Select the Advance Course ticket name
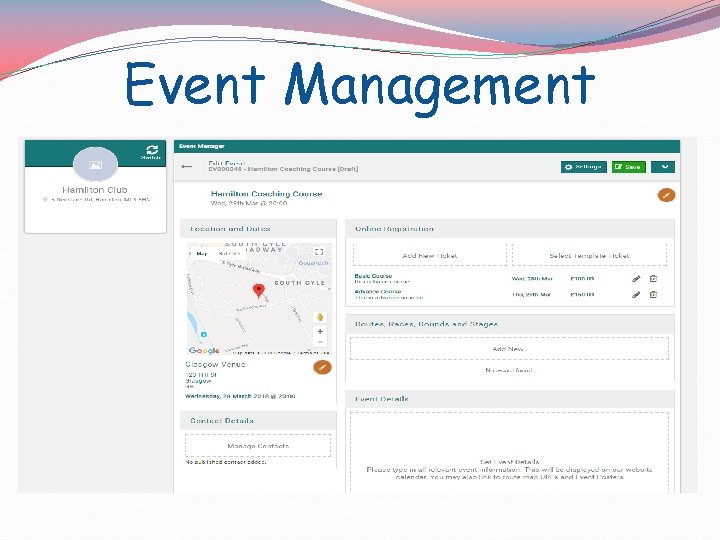This screenshot has height=540, width=720. coord(377,292)
